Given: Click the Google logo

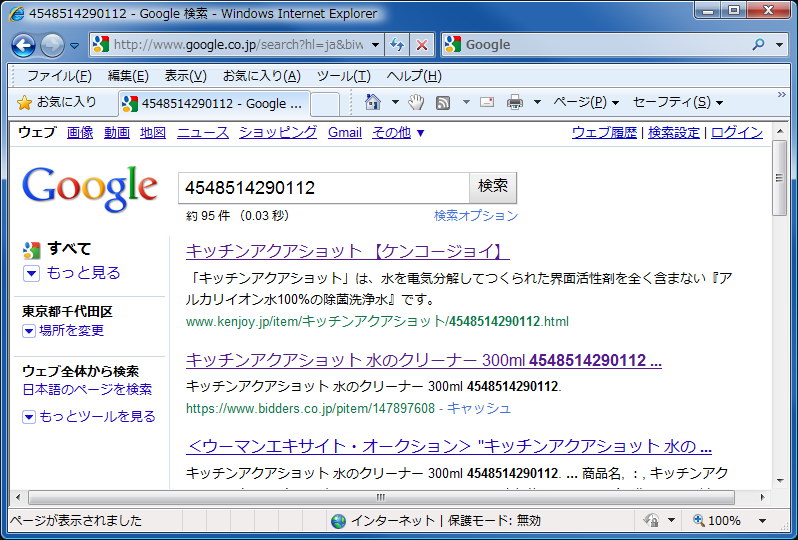Looking at the screenshot, I should pos(90,188).
